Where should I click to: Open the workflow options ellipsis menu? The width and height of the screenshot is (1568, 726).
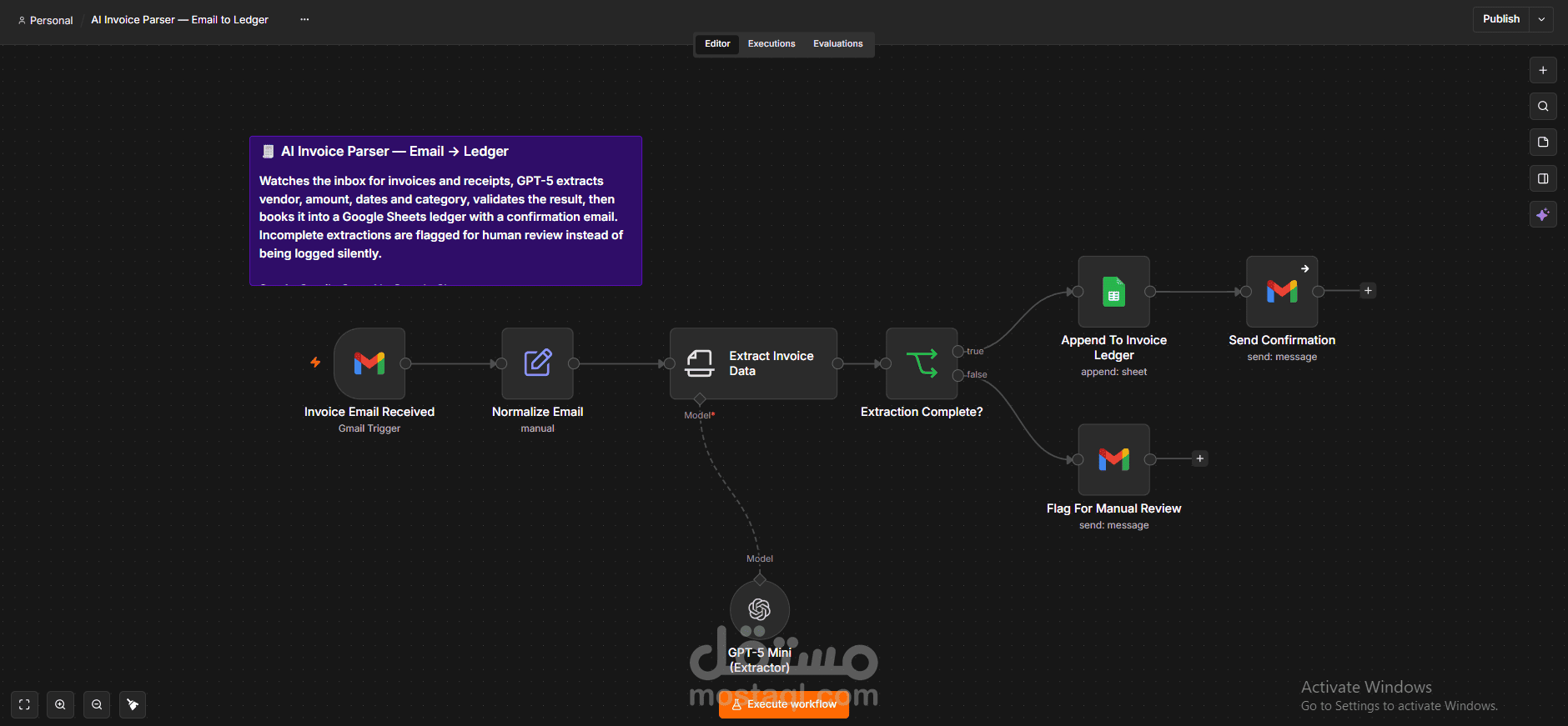click(304, 19)
